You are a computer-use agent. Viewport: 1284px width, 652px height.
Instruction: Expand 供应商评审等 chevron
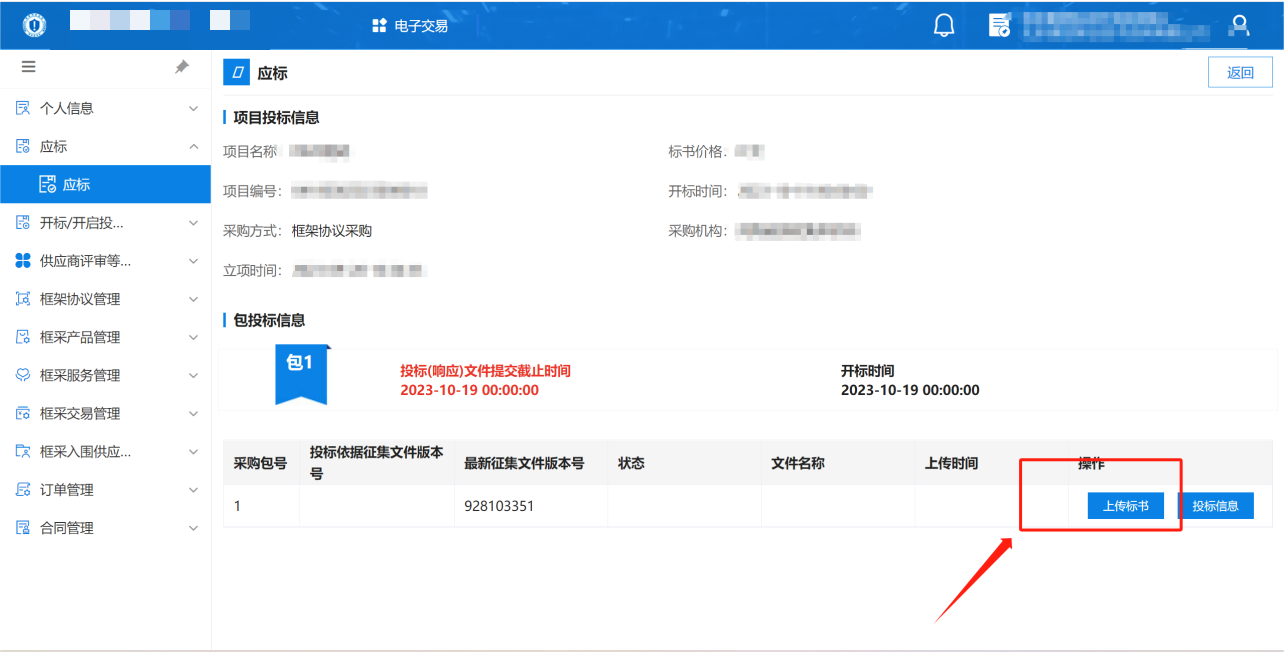194,261
